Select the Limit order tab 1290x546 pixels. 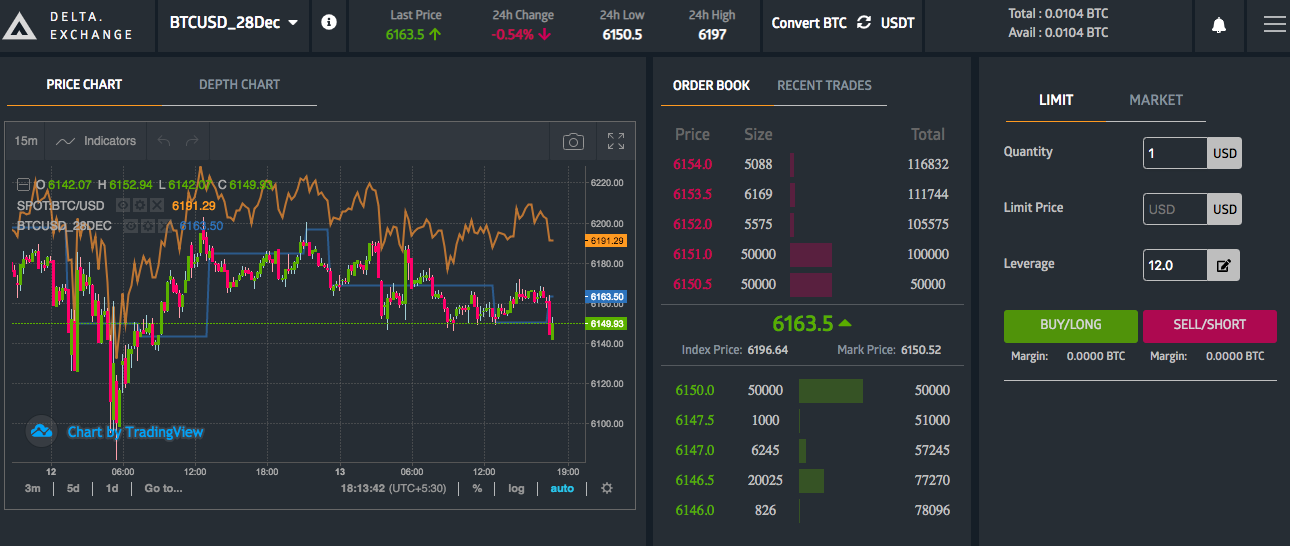click(1056, 100)
